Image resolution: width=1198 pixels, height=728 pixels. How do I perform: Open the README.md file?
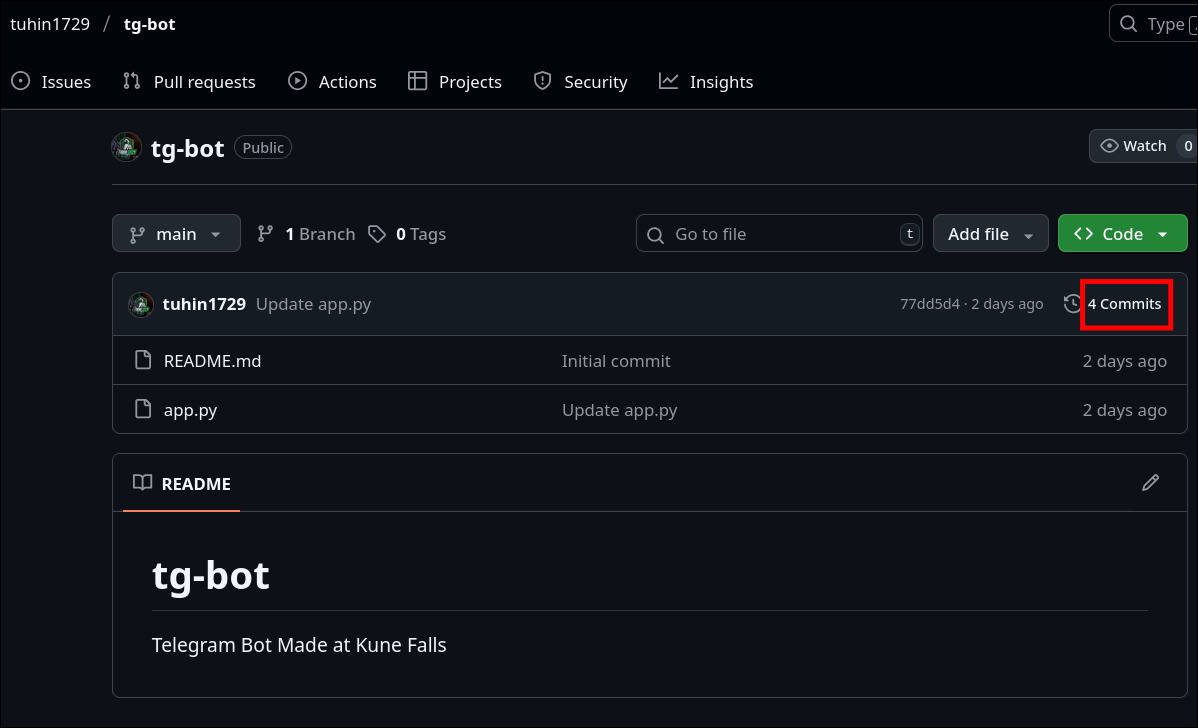click(212, 361)
